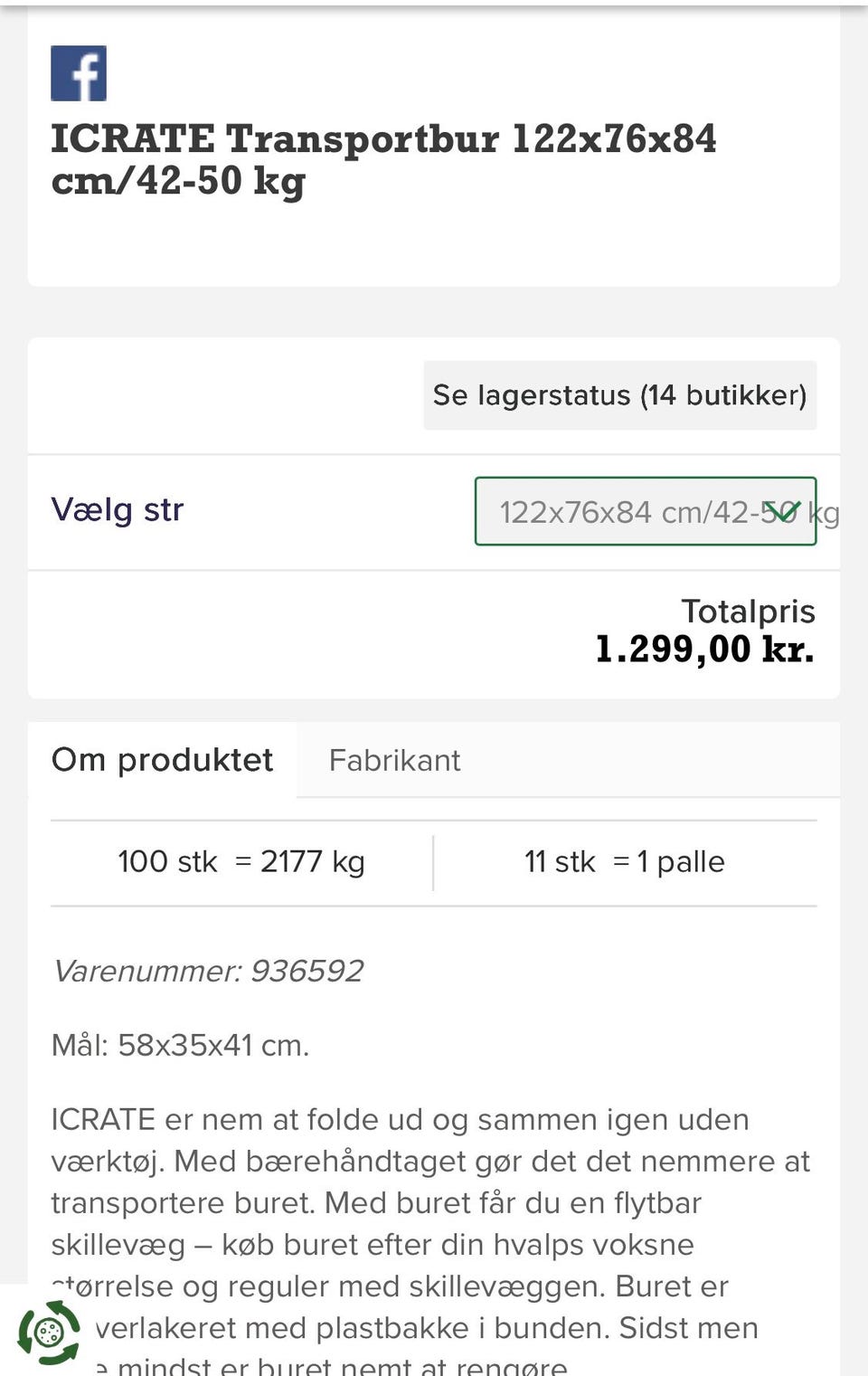Click the green checkmark in size selector
The image size is (868, 1376).
(785, 510)
